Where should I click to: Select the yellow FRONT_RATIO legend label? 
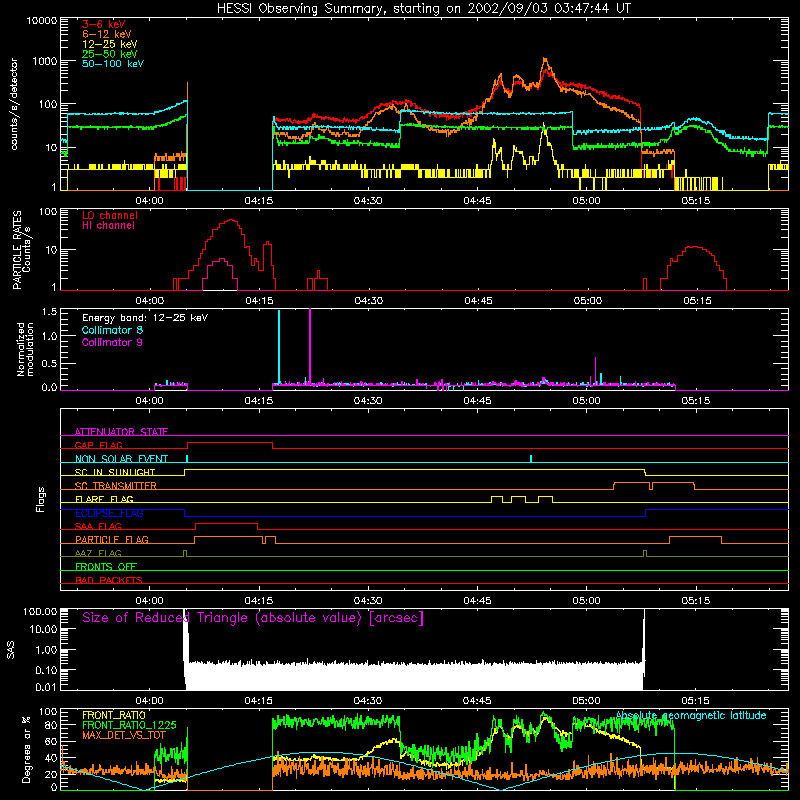click(x=113, y=715)
